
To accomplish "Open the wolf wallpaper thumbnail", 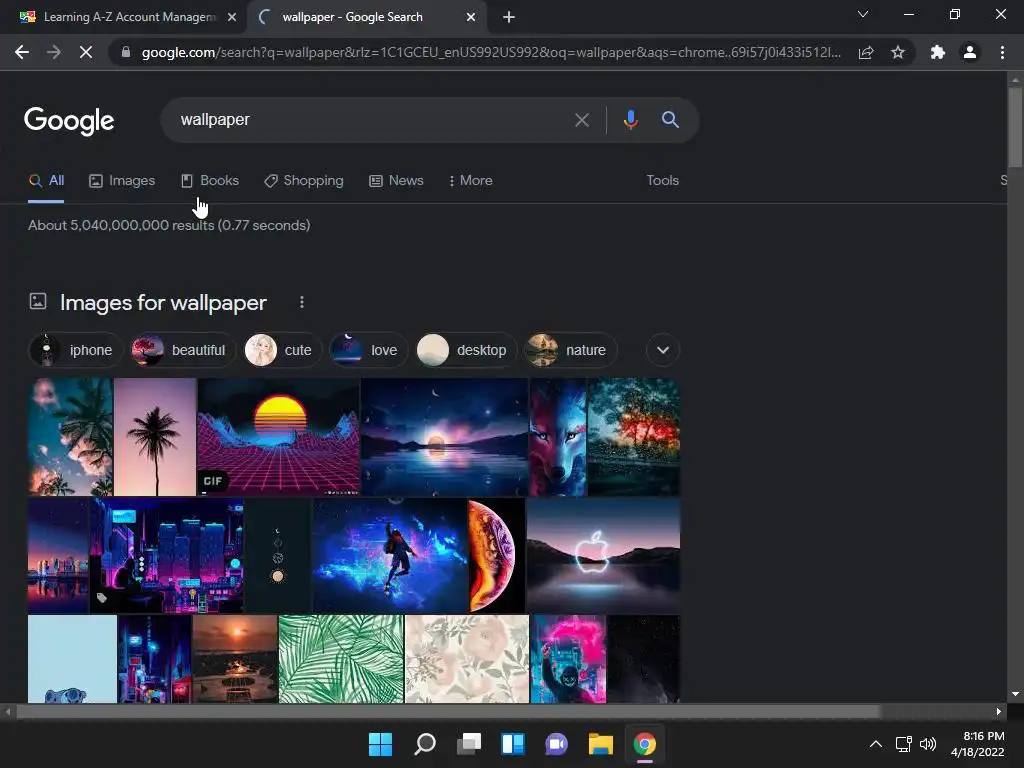I will tap(558, 437).
